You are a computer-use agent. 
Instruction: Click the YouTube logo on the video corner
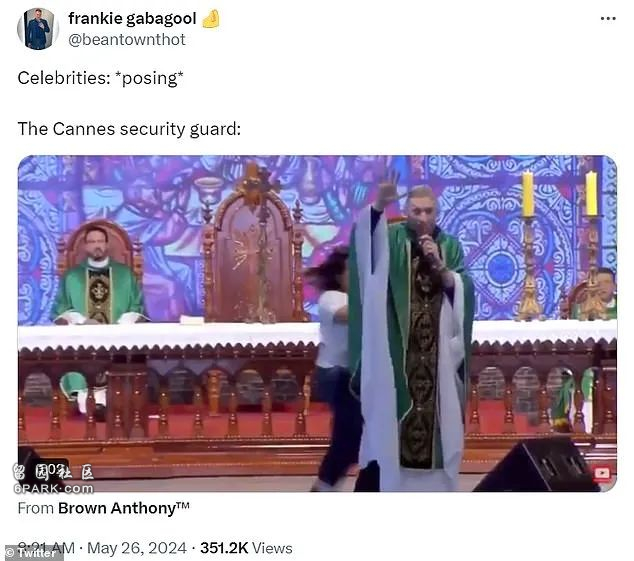[x=602, y=473]
